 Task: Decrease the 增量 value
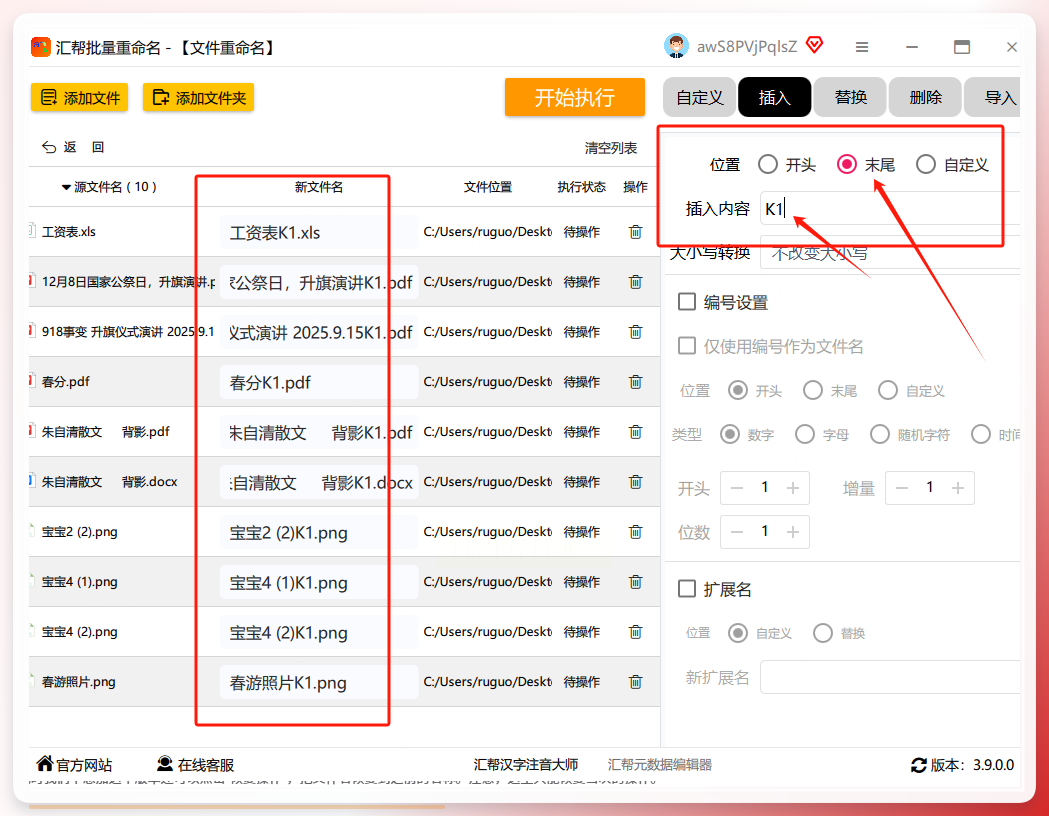coord(902,488)
